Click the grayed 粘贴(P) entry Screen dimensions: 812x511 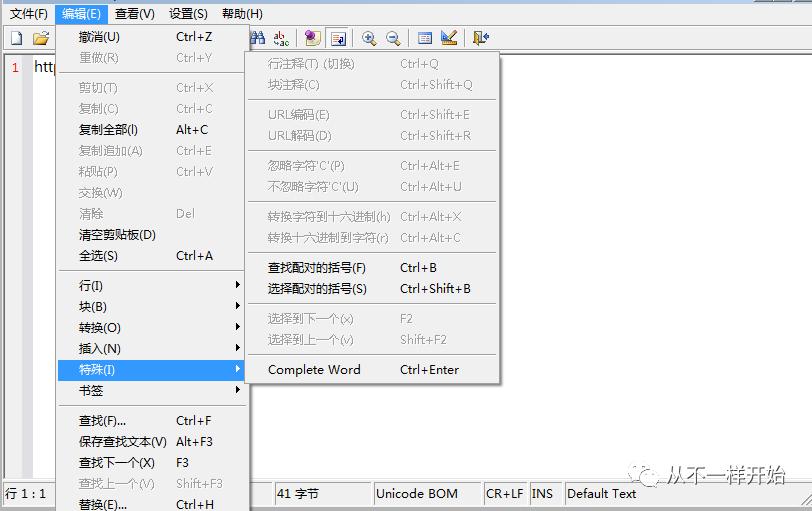coord(151,171)
